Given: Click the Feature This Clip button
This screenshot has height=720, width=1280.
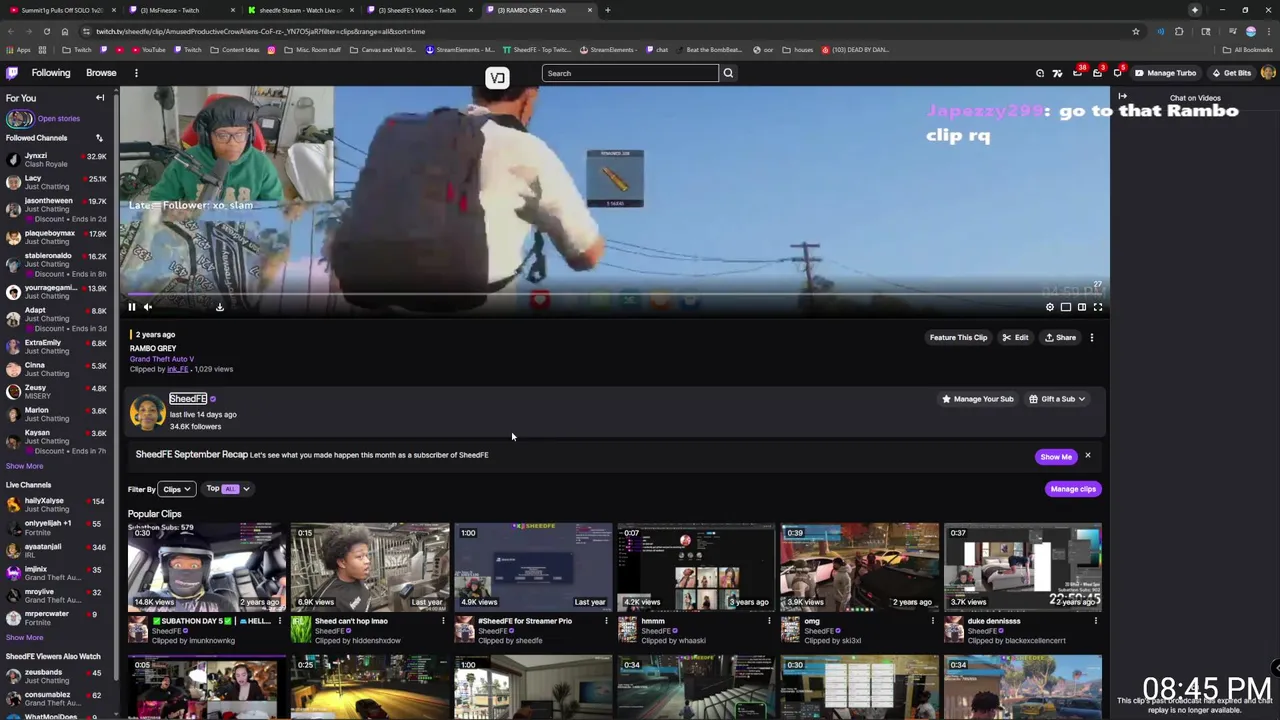Looking at the screenshot, I should [958, 337].
